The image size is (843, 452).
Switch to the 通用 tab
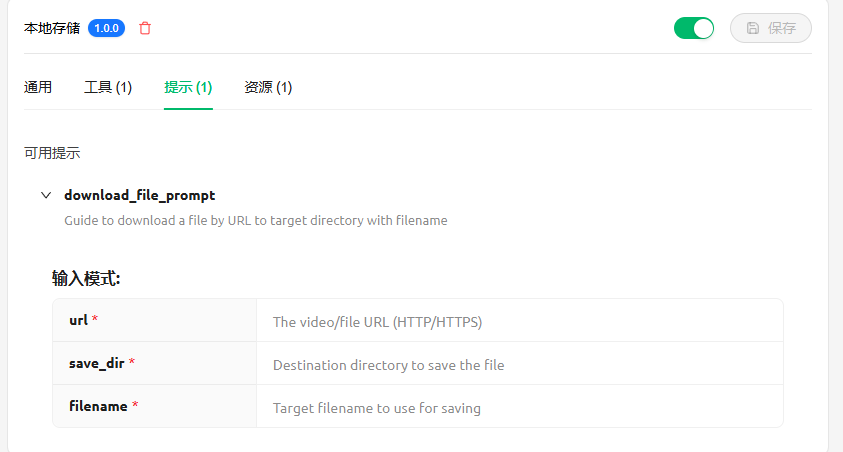pos(38,87)
